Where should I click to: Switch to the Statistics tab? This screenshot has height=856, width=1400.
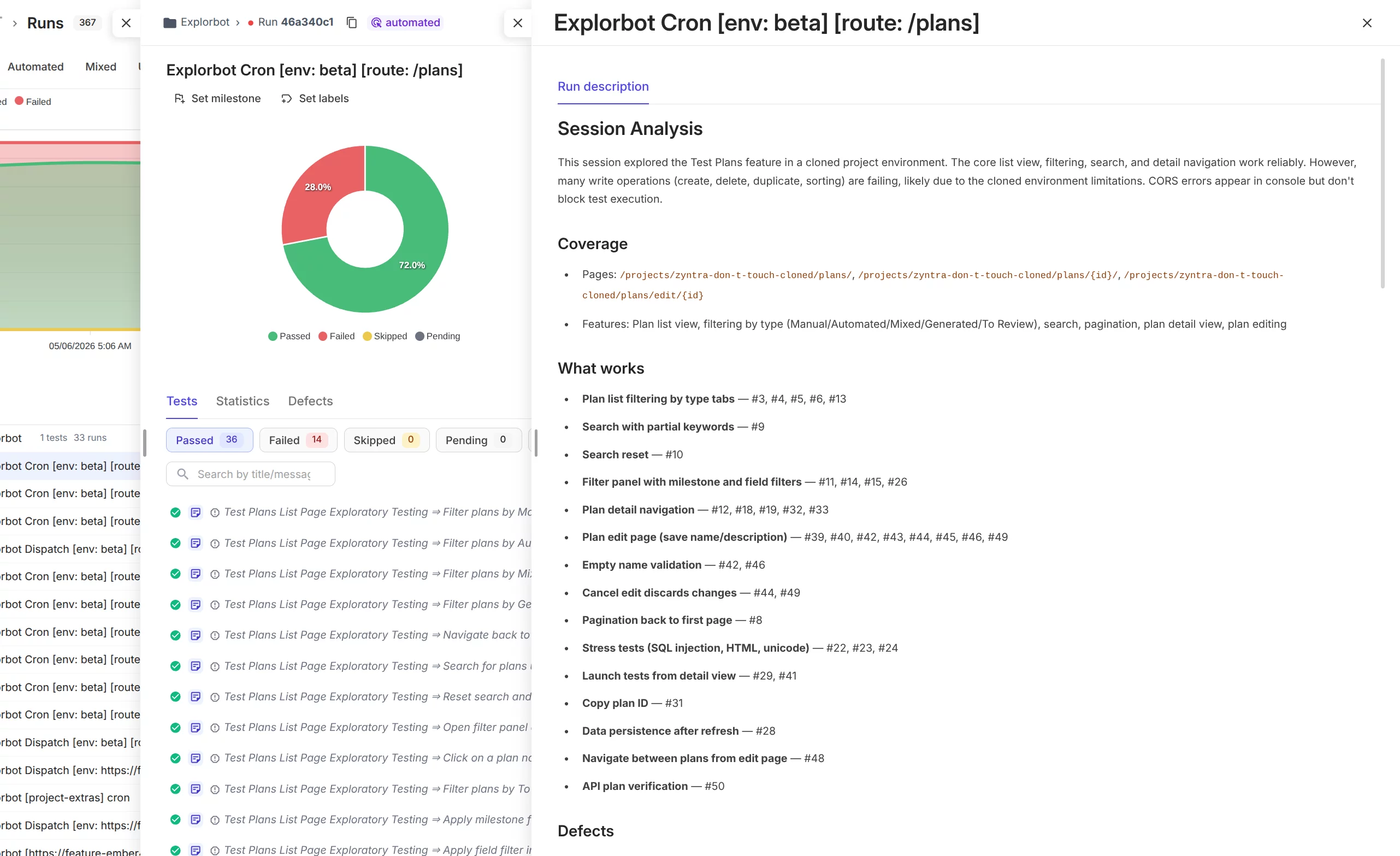point(243,401)
